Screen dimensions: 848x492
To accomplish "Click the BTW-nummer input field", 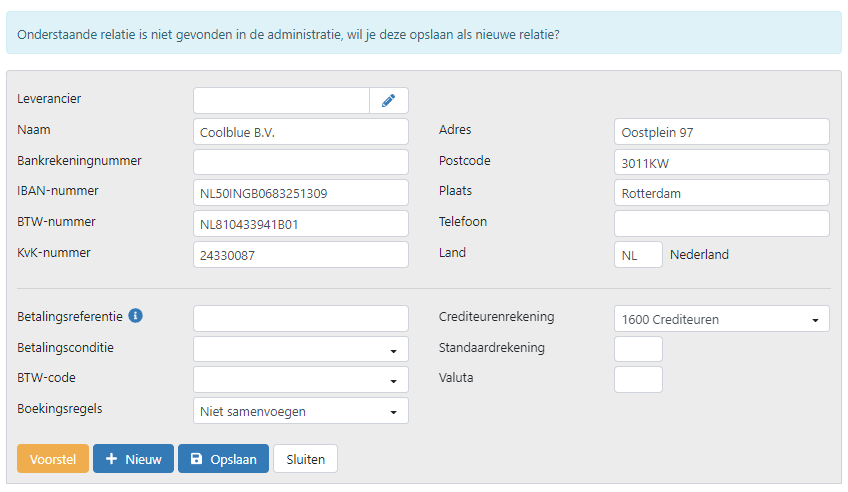I will click(301, 224).
